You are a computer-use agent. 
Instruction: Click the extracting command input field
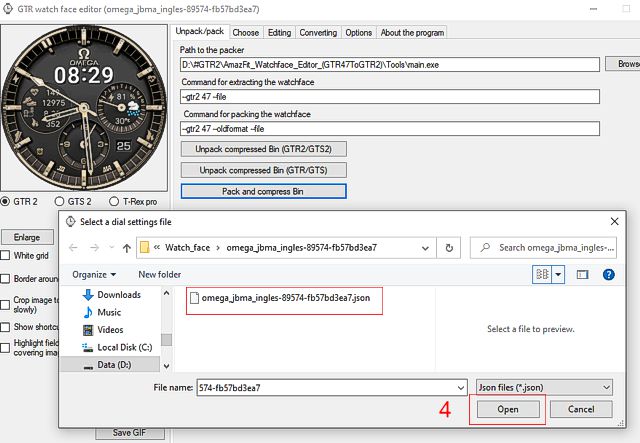390,97
